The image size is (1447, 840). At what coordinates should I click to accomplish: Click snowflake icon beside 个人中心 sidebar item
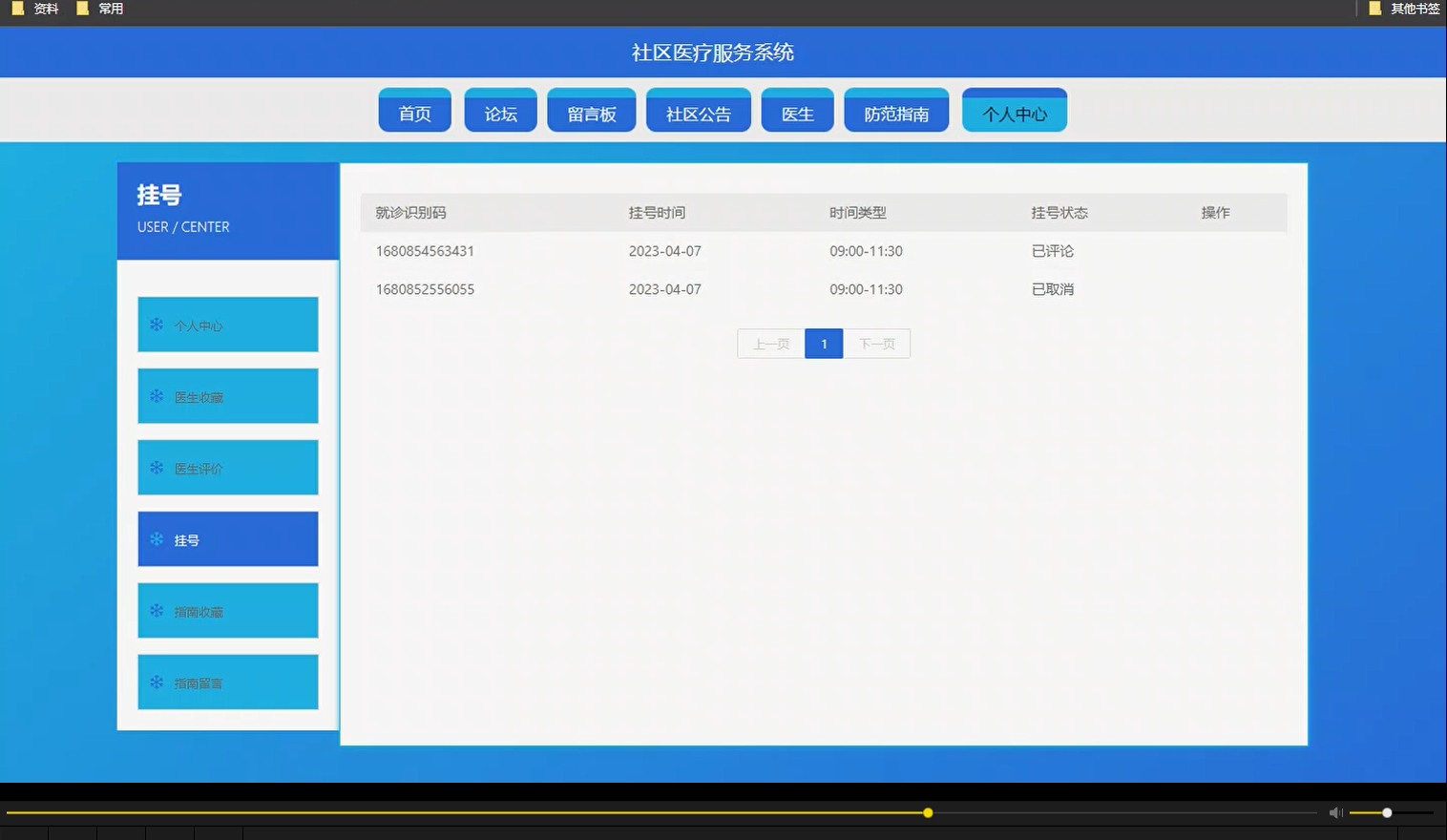[157, 325]
